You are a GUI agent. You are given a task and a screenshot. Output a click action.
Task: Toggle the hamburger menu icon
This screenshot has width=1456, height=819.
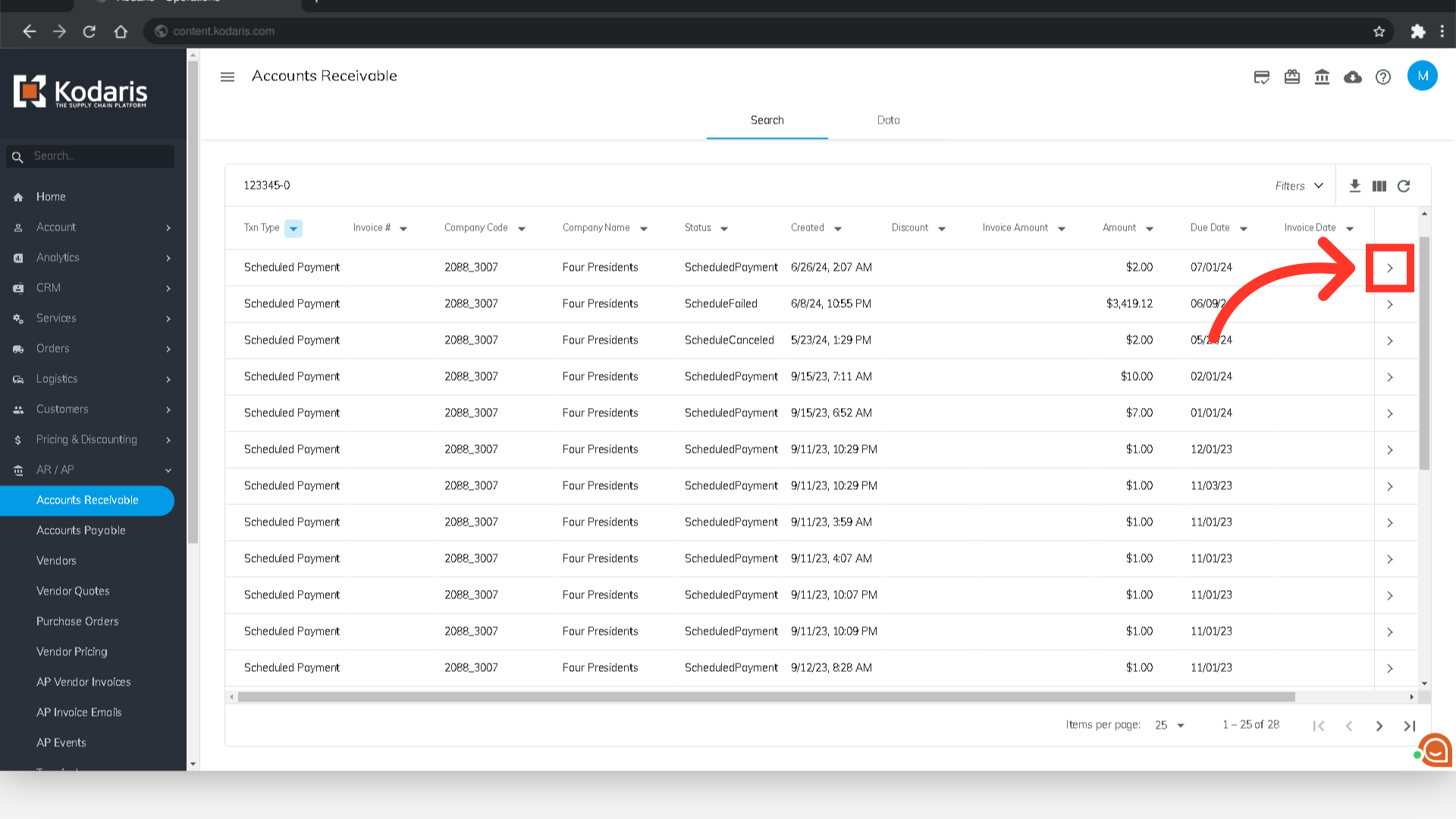point(227,77)
